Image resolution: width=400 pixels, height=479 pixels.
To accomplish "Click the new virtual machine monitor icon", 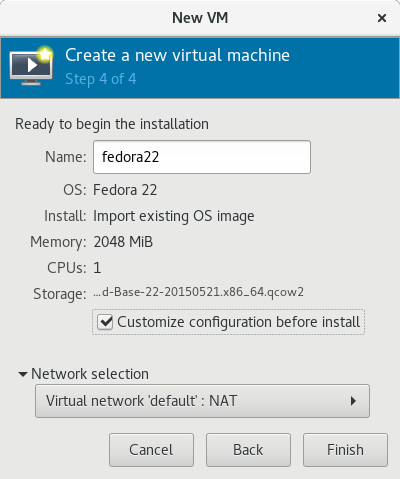I will coord(31,66).
